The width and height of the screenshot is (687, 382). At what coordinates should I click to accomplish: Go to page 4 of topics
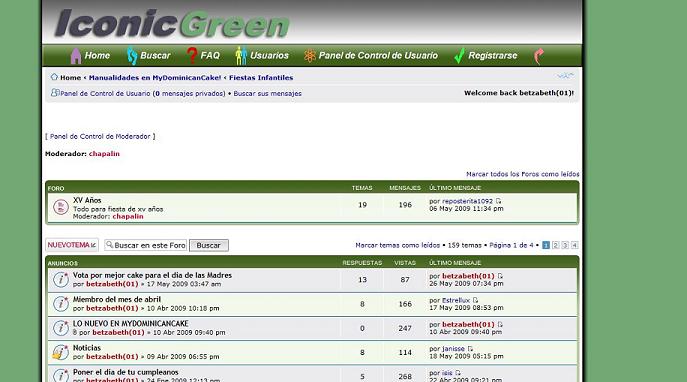574,245
